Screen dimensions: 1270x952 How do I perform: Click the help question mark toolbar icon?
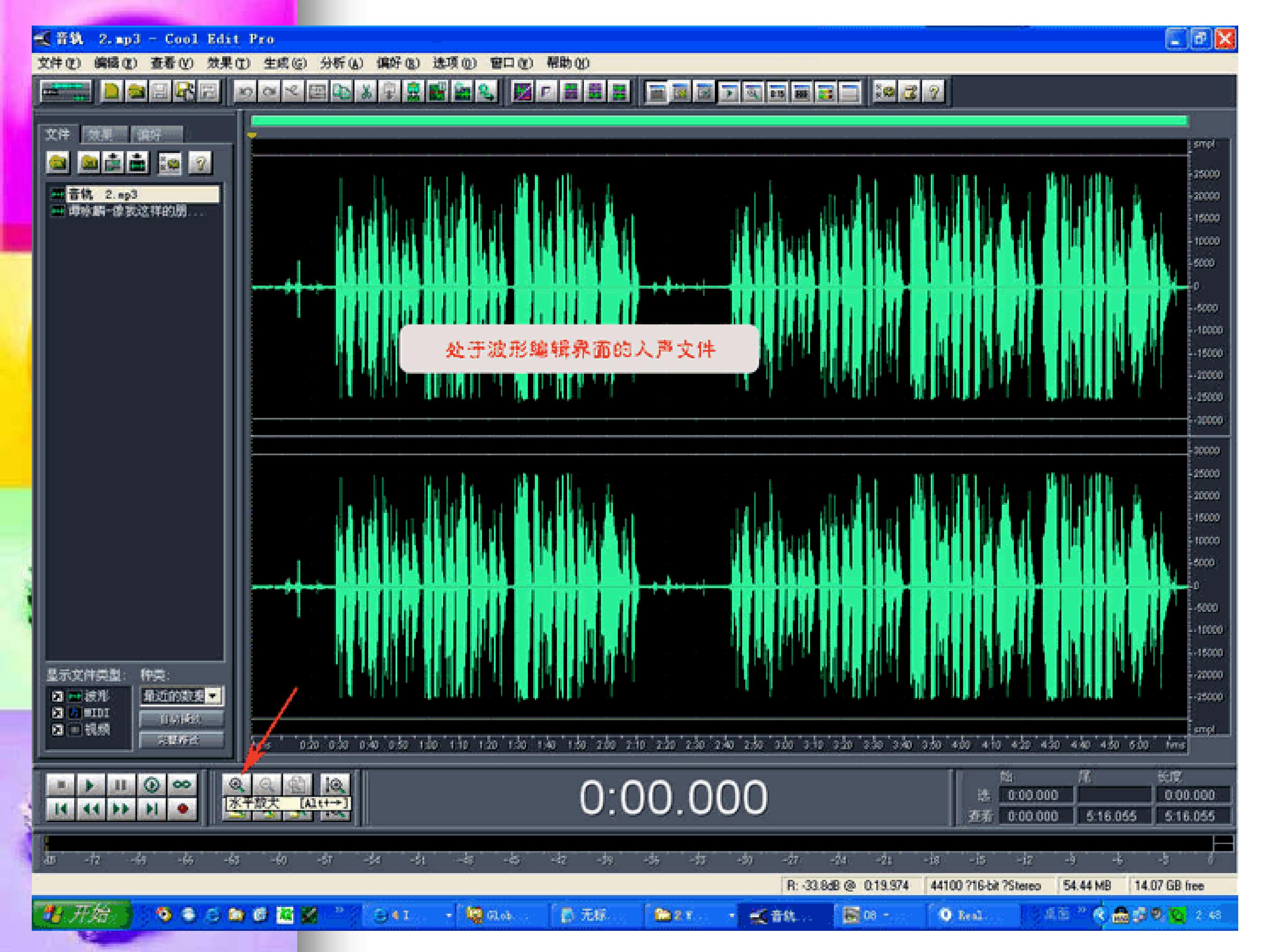pos(934,91)
